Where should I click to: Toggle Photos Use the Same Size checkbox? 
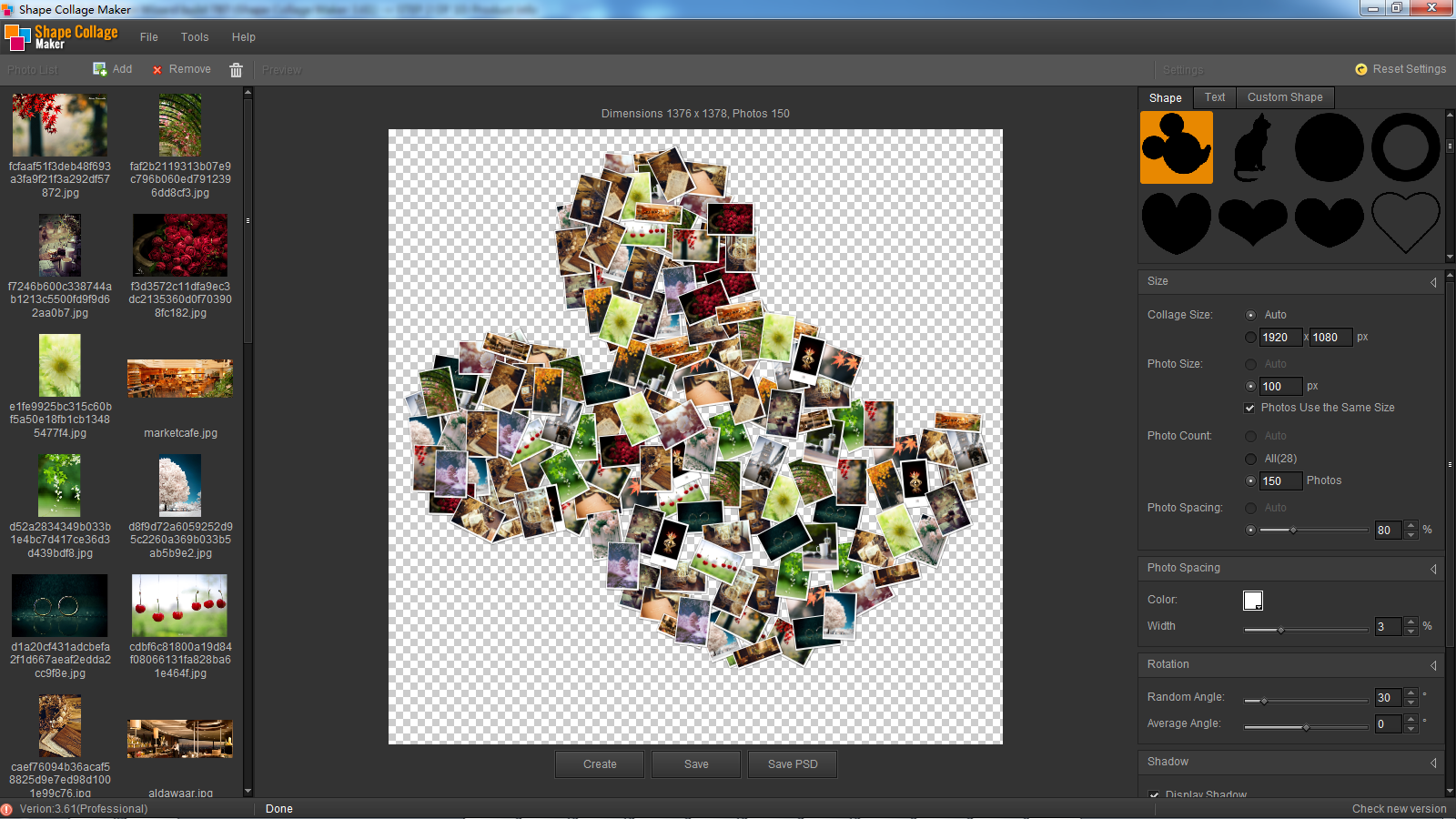(1250, 408)
